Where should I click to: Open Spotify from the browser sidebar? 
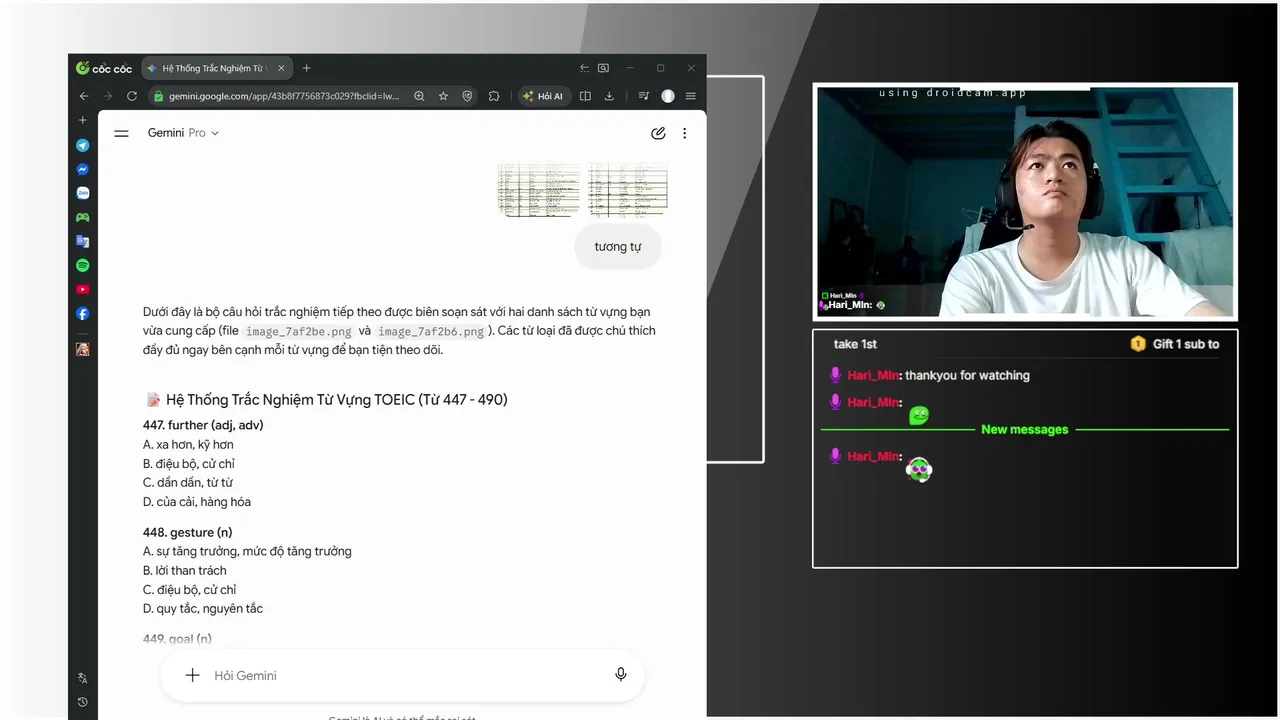(83, 265)
